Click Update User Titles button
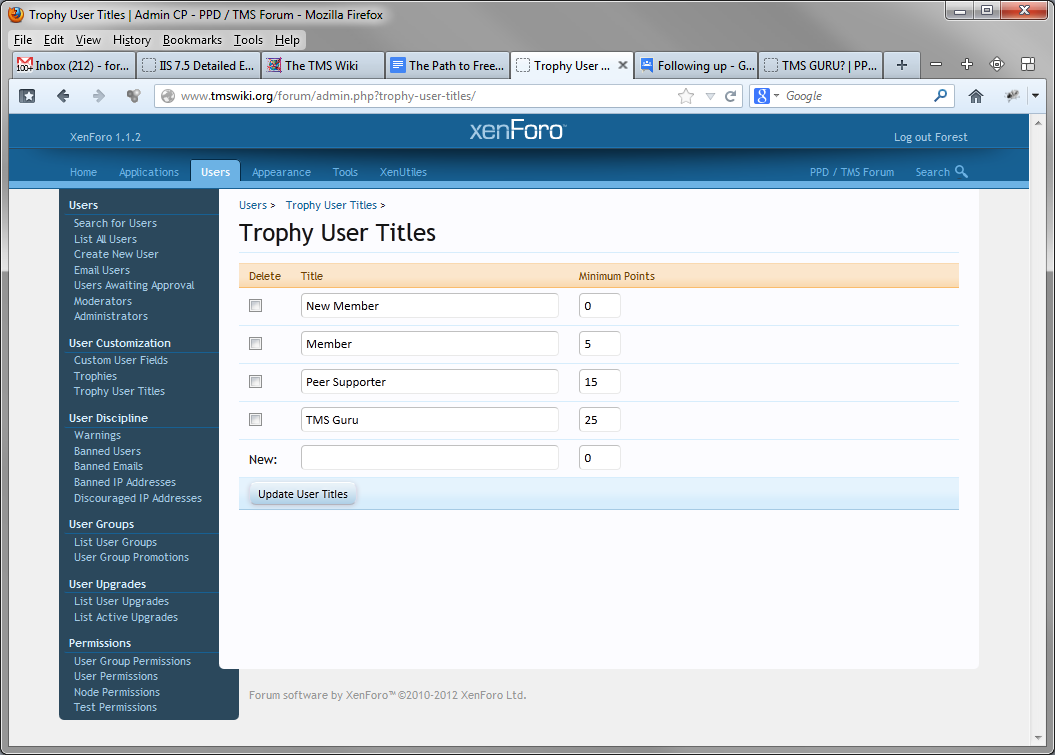The width and height of the screenshot is (1055, 755). pyautogui.click(x=303, y=494)
